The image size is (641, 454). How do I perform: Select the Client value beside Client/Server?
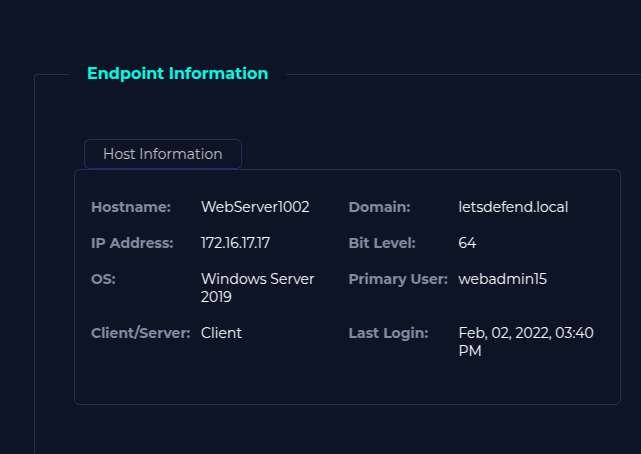tap(221, 333)
